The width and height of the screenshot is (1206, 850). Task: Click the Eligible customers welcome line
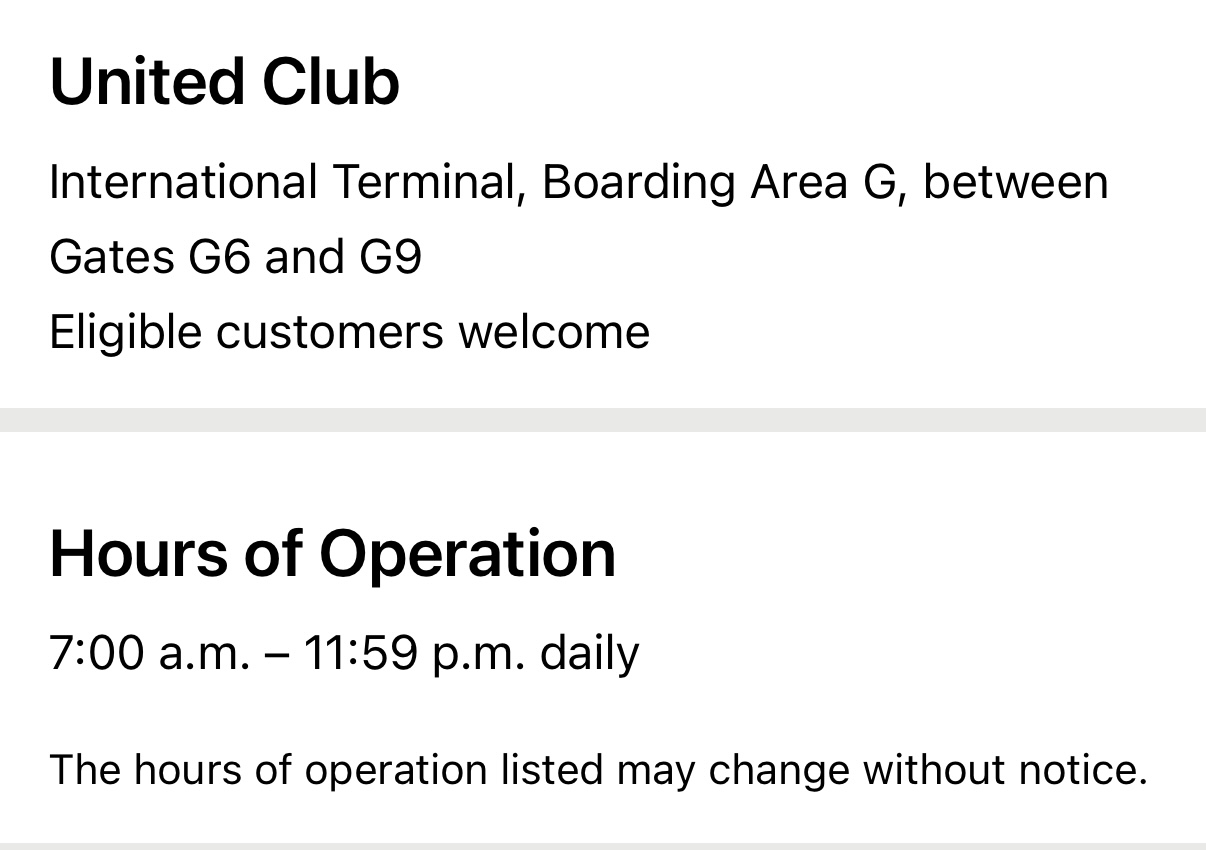[x=349, y=331]
